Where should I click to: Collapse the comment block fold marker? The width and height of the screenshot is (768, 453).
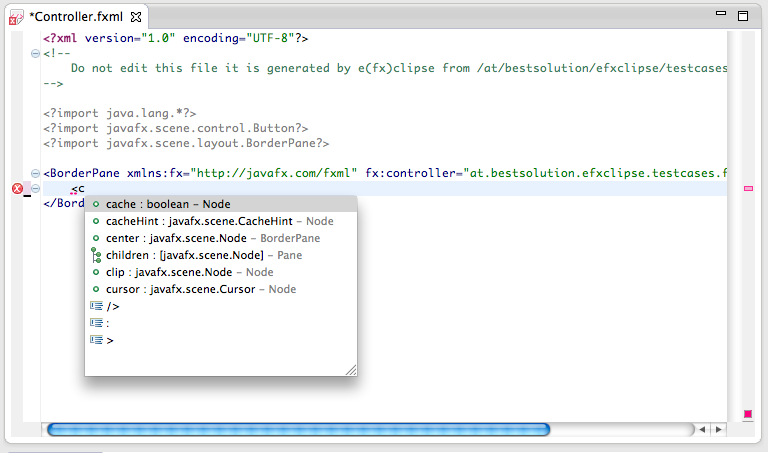pos(36,54)
